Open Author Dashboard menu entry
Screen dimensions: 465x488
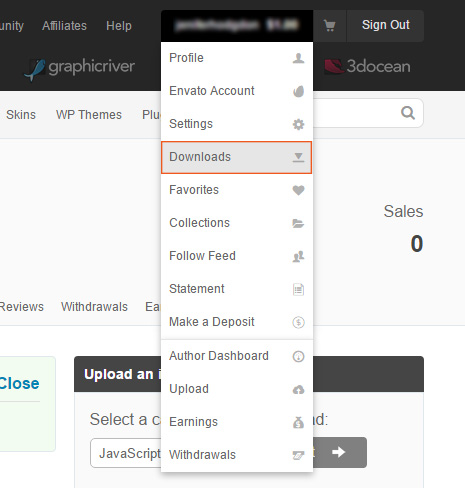[x=237, y=356]
